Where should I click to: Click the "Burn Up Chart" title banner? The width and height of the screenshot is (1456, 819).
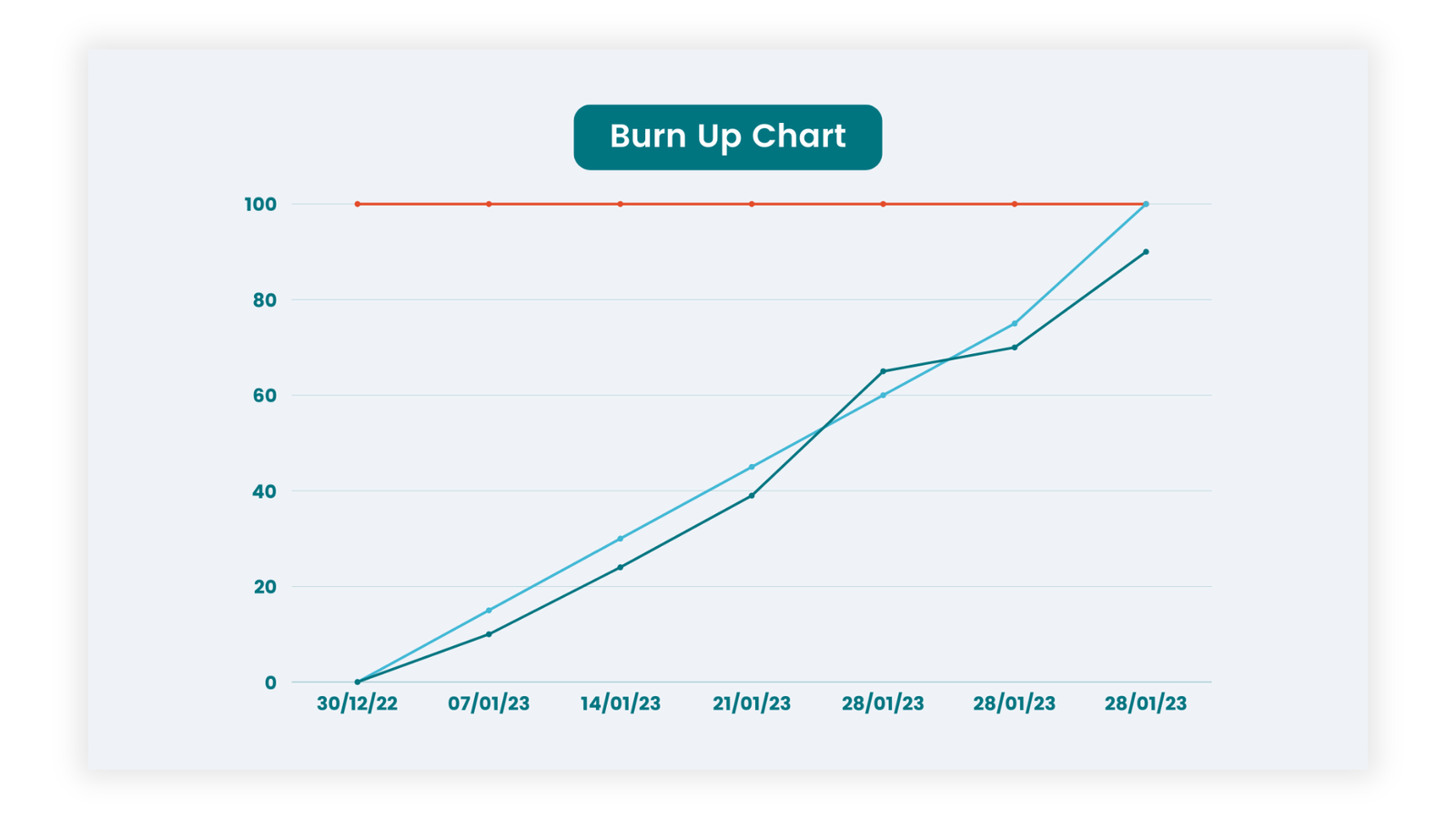[727, 137]
